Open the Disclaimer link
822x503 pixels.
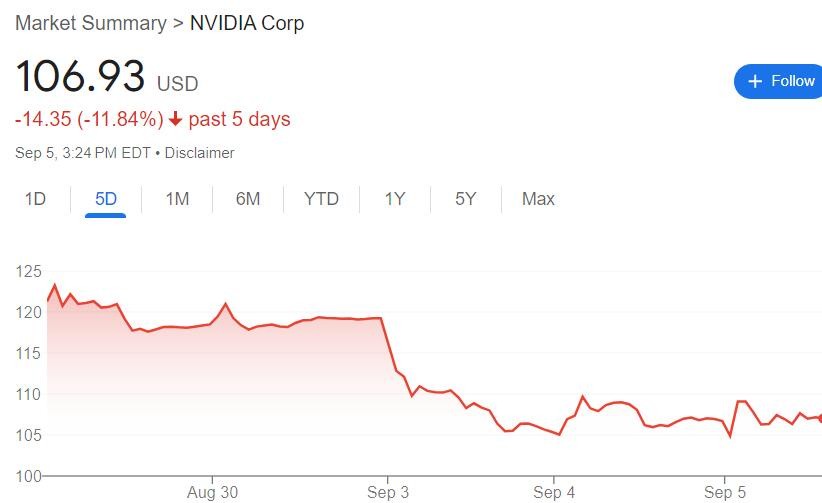pyautogui.click(x=199, y=153)
